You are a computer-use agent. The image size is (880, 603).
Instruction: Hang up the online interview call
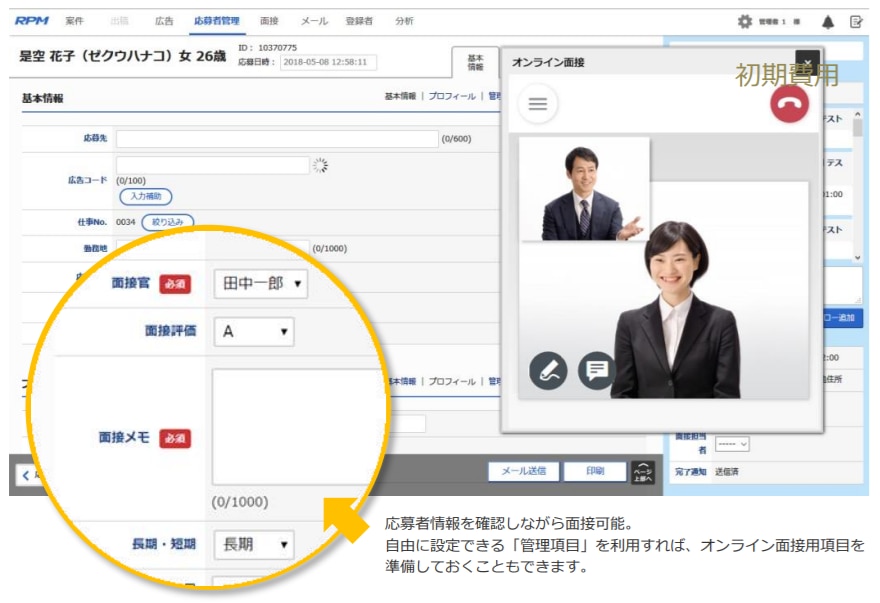(789, 104)
